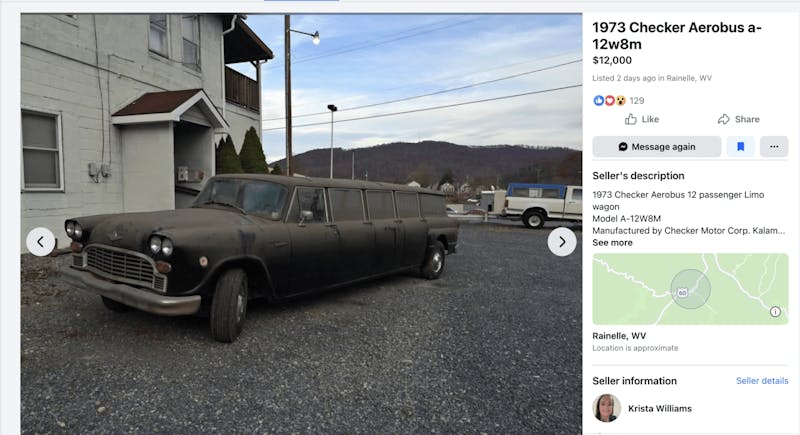Click the Message again button
800x435 pixels.
(657, 147)
